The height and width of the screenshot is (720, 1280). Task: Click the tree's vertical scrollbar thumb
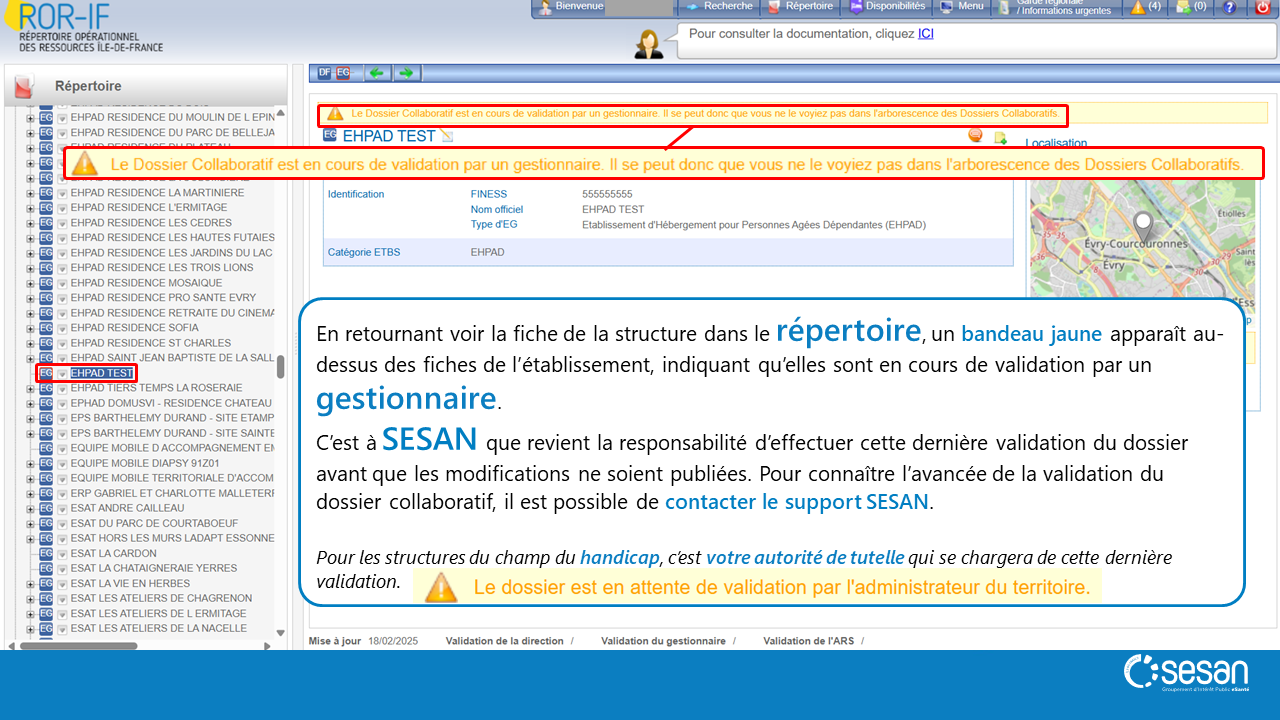click(281, 367)
